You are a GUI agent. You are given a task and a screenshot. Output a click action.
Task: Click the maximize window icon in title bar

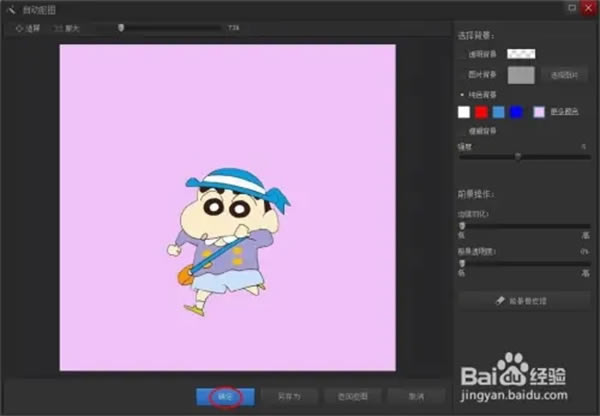(x=572, y=8)
